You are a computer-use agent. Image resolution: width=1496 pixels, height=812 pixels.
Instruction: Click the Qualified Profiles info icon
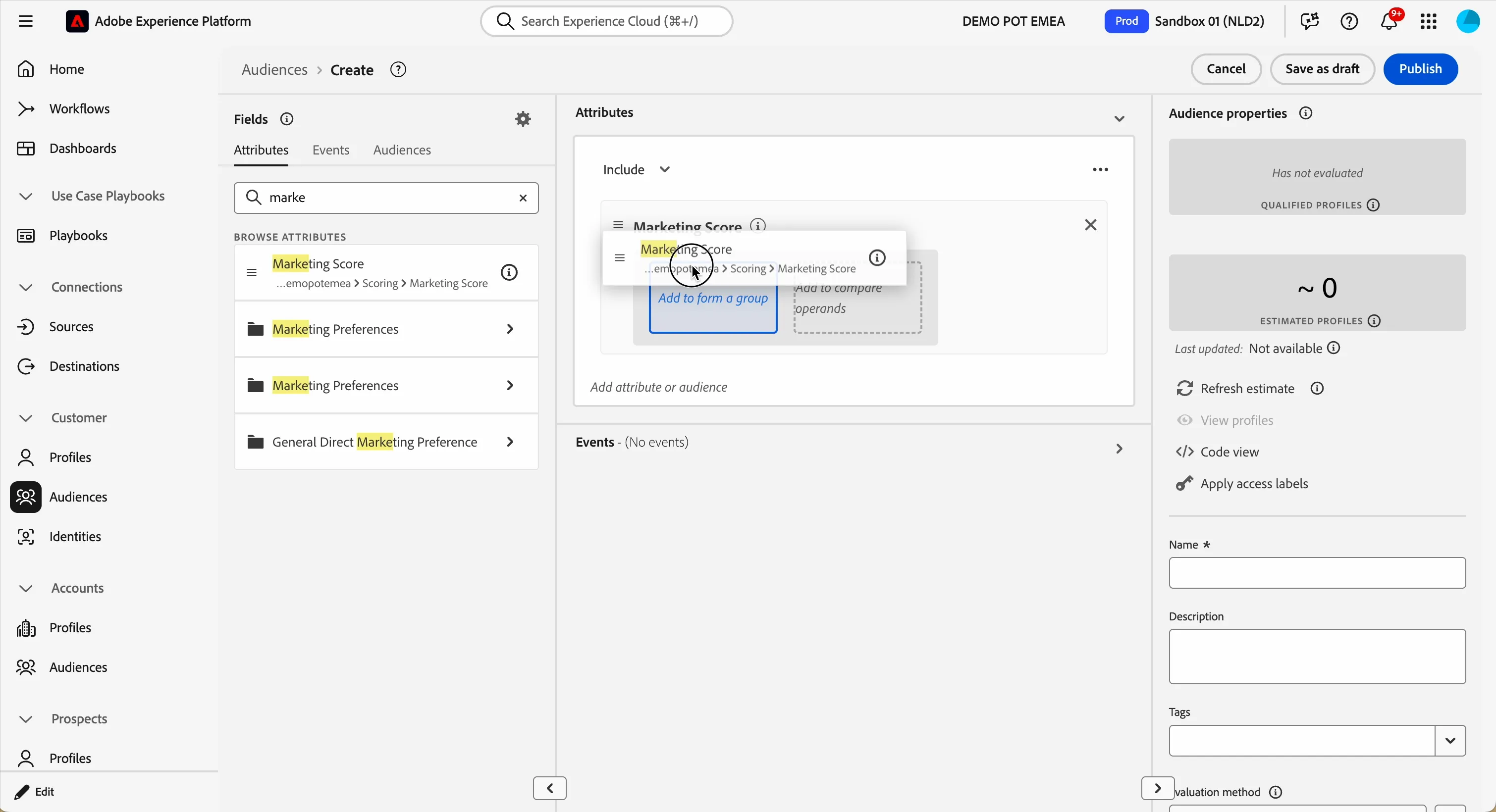point(1374,205)
